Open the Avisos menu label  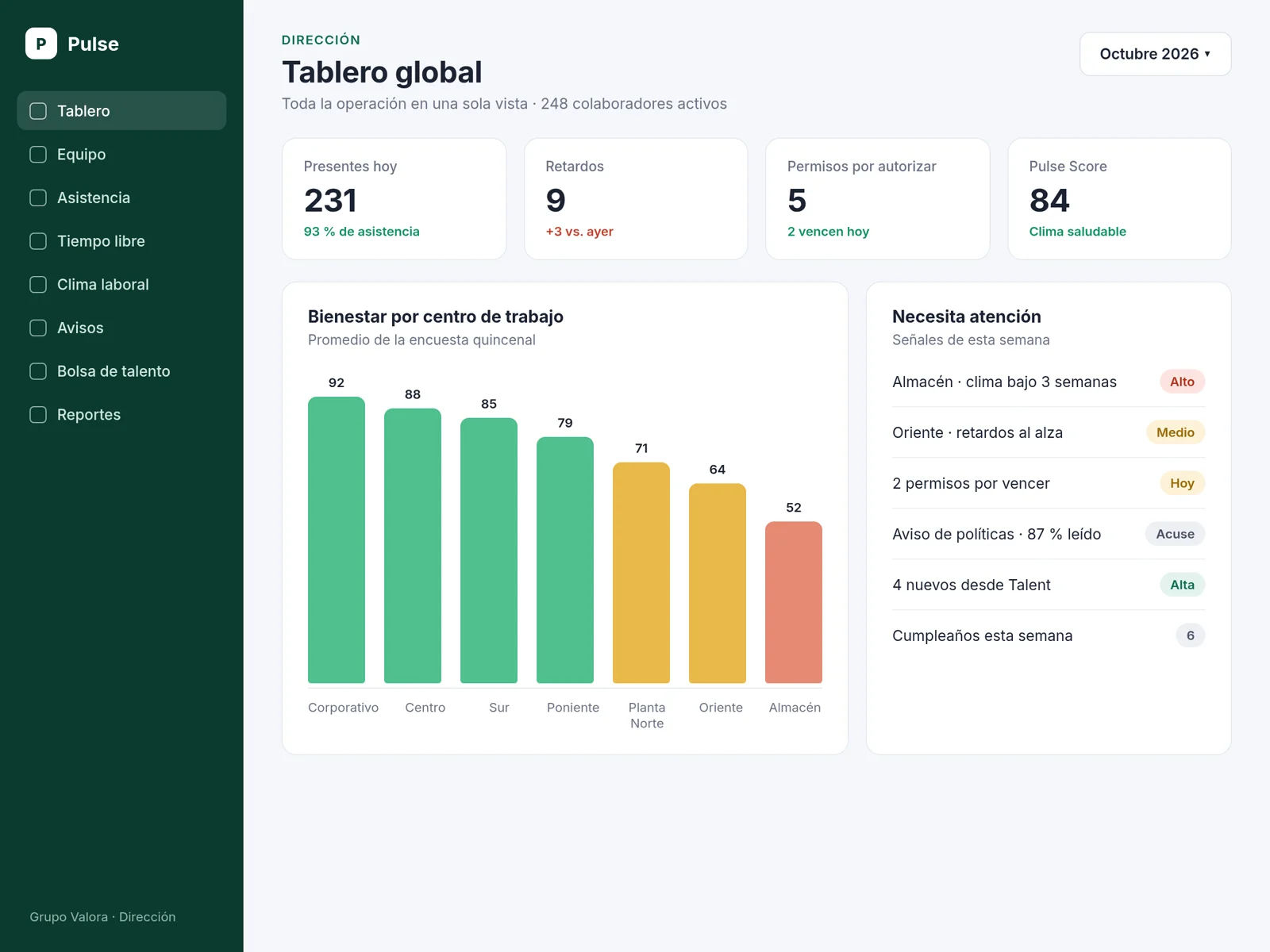click(80, 328)
